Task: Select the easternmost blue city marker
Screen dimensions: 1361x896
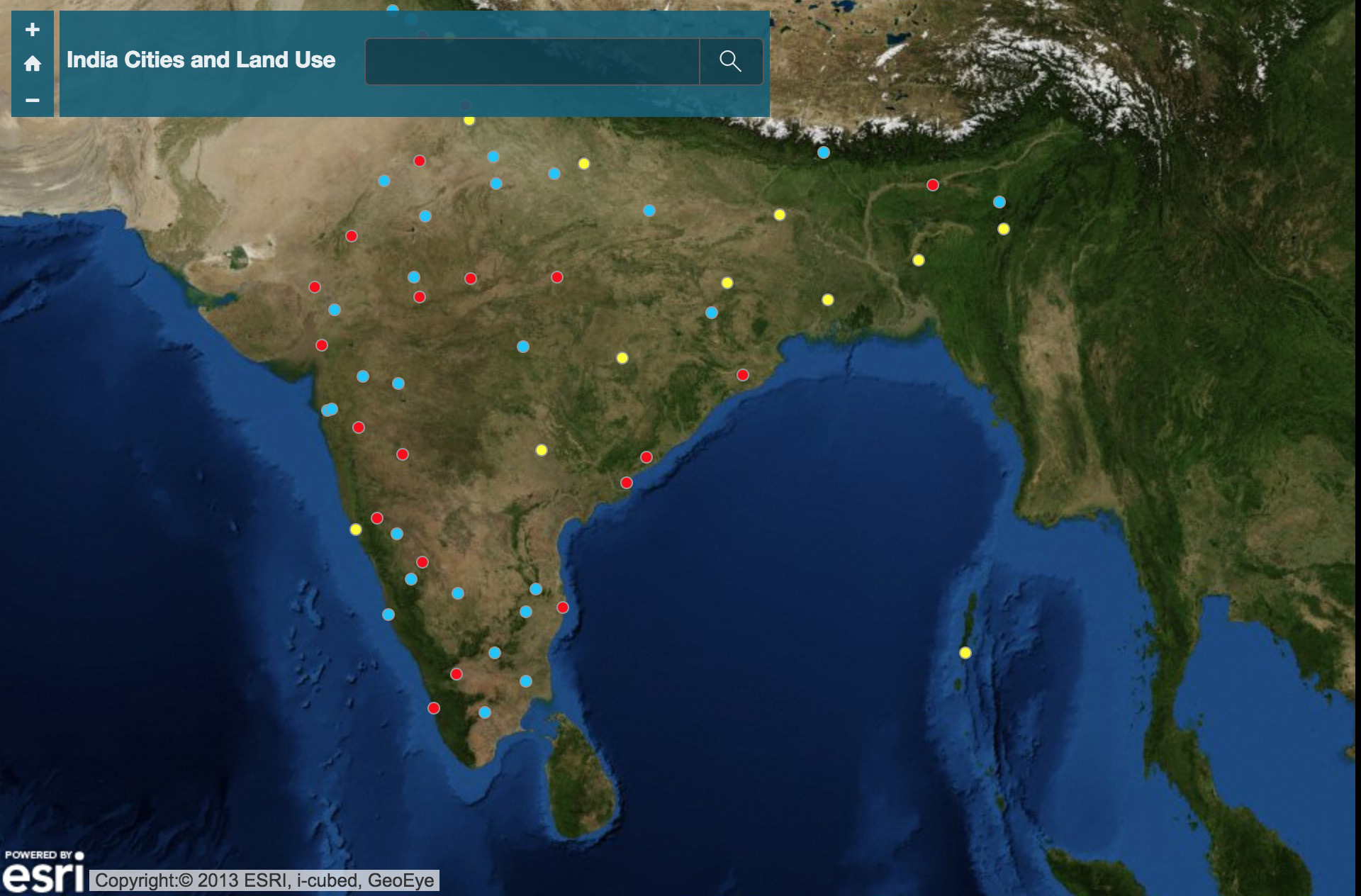Action: [x=999, y=202]
